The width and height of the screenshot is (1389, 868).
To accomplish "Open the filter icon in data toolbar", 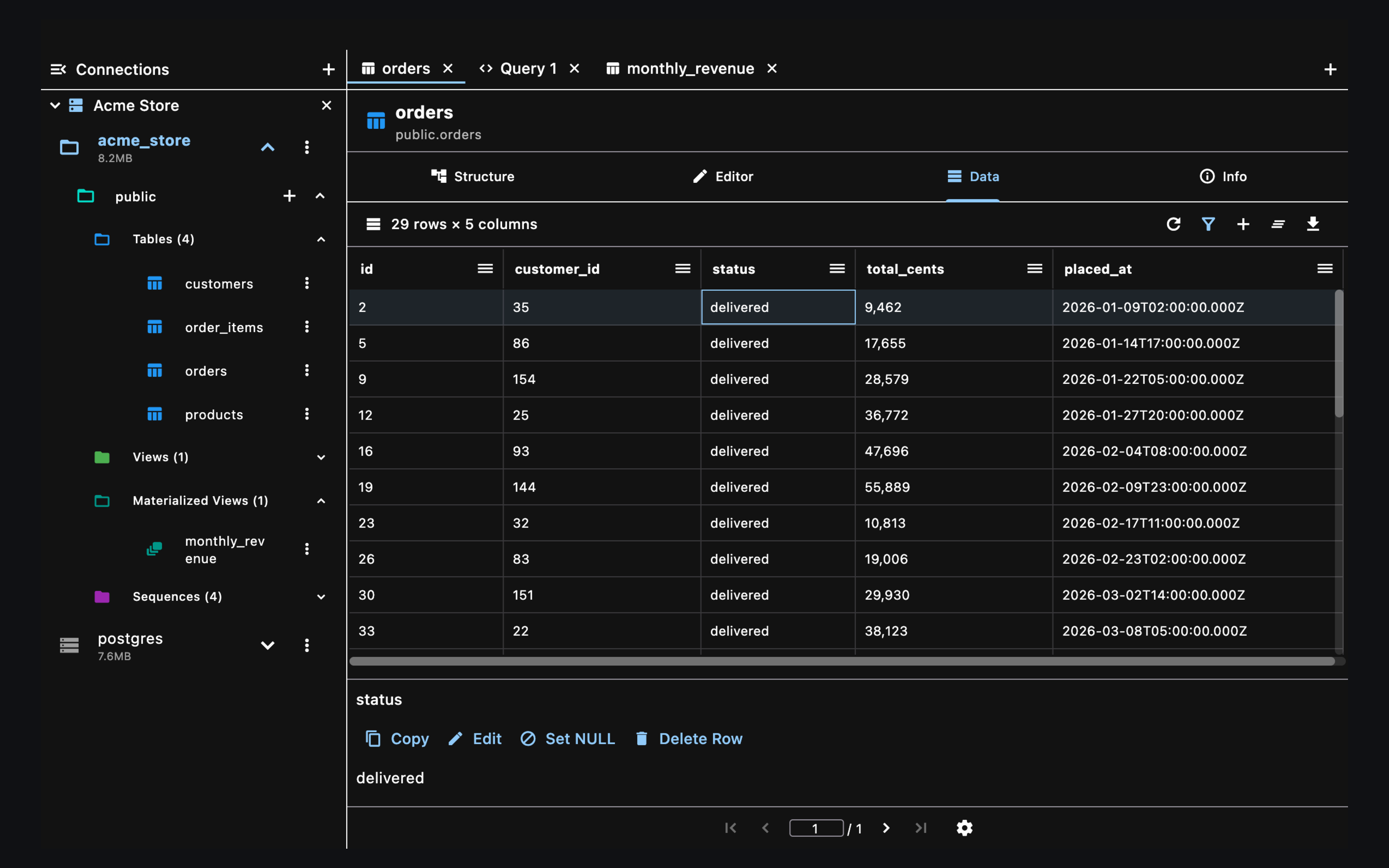I will [1208, 224].
